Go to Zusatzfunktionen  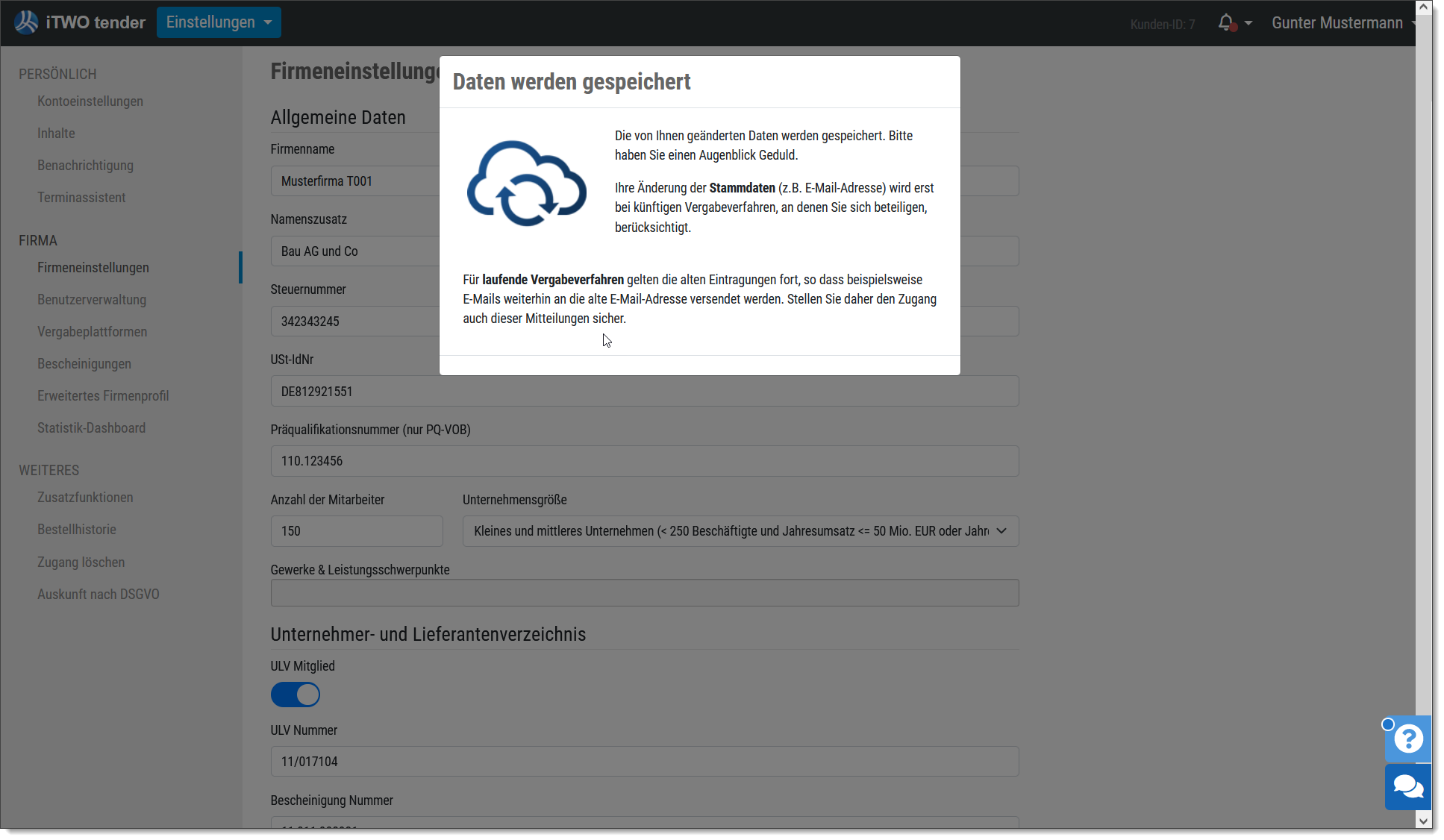coord(85,498)
